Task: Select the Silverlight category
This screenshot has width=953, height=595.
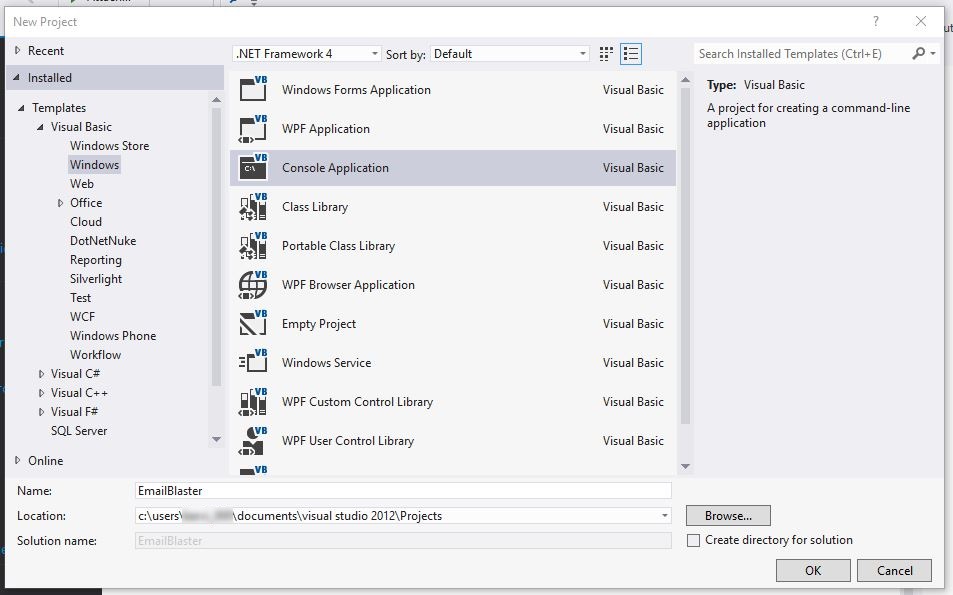Action: click(95, 279)
